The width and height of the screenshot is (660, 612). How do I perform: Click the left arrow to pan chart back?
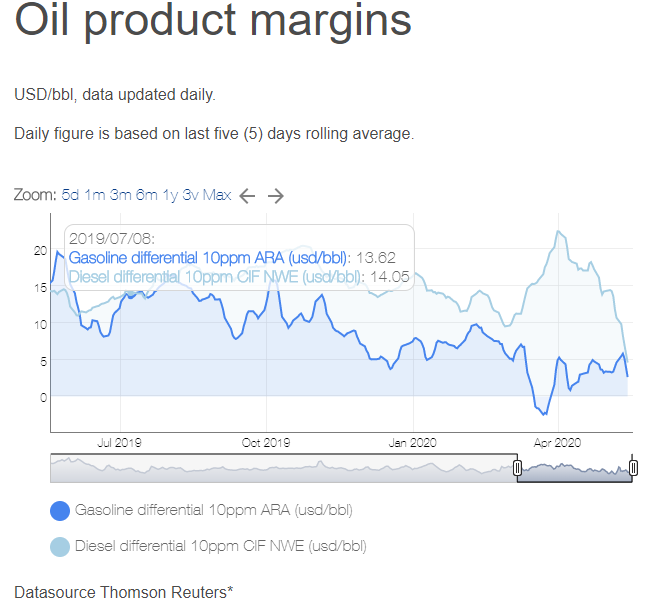(x=247, y=196)
